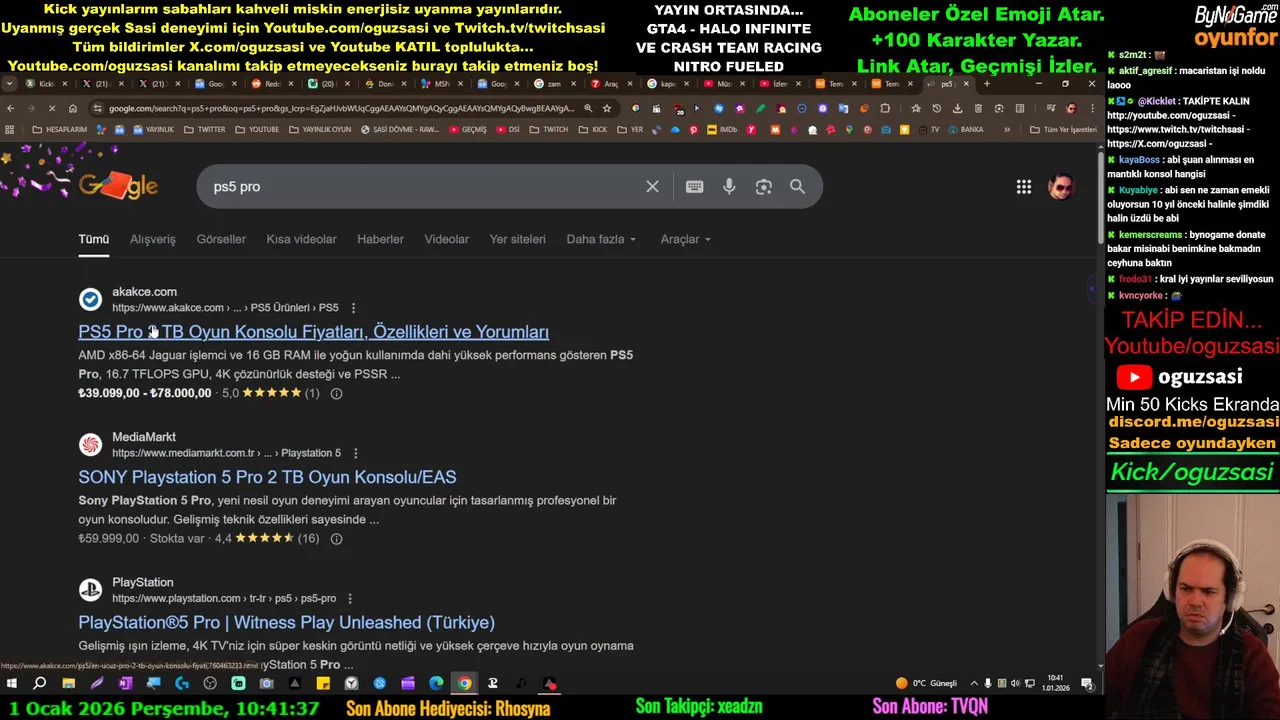Open the Tüm Yer İşaretleri folder

1063,129
